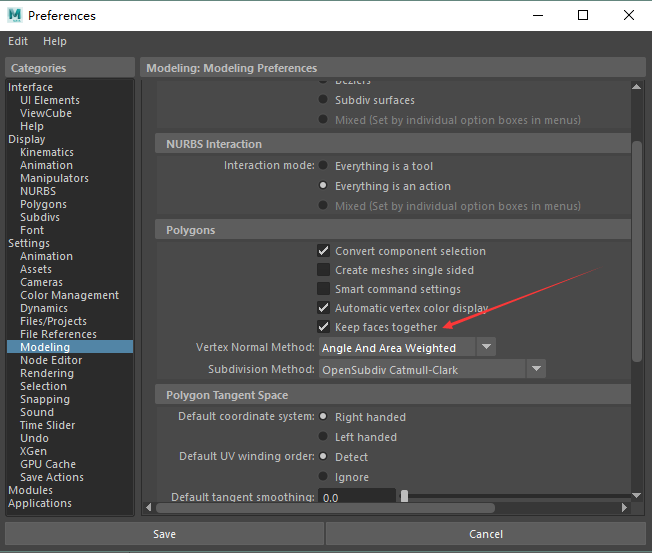This screenshot has width=652, height=553.
Task: Toggle Keep faces together checkbox
Action: click(x=324, y=327)
